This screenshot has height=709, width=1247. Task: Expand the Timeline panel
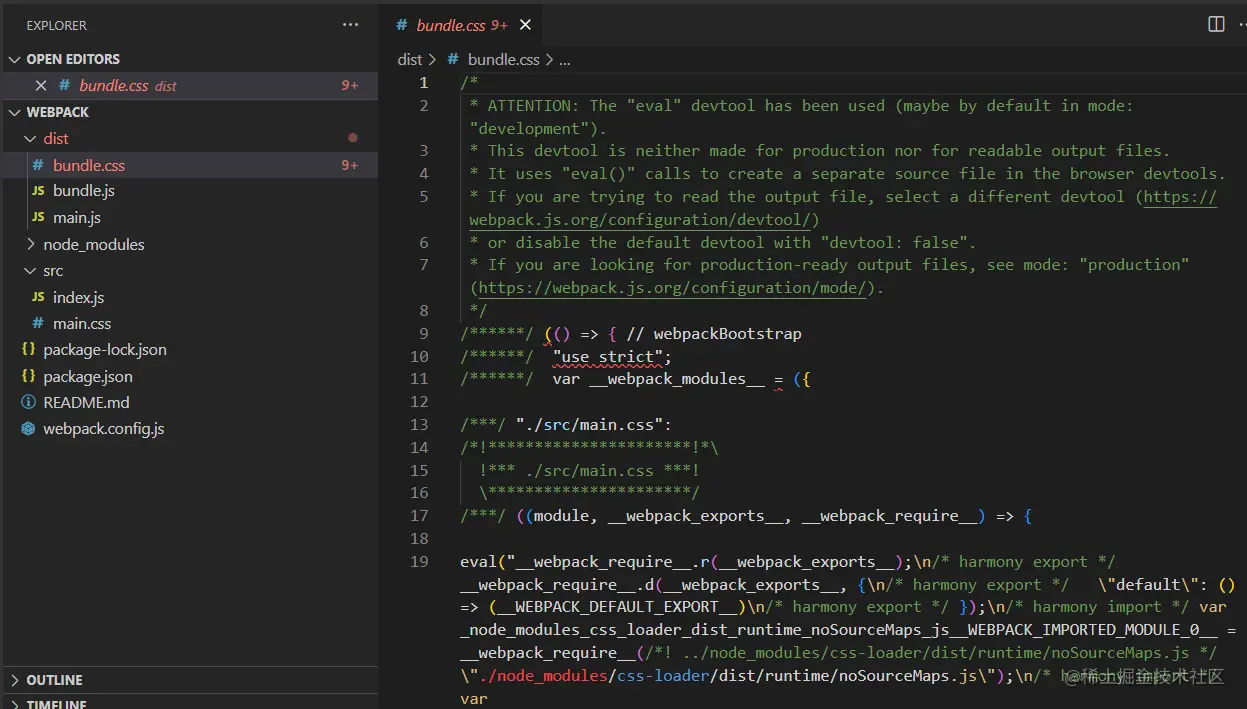[x=14, y=704]
